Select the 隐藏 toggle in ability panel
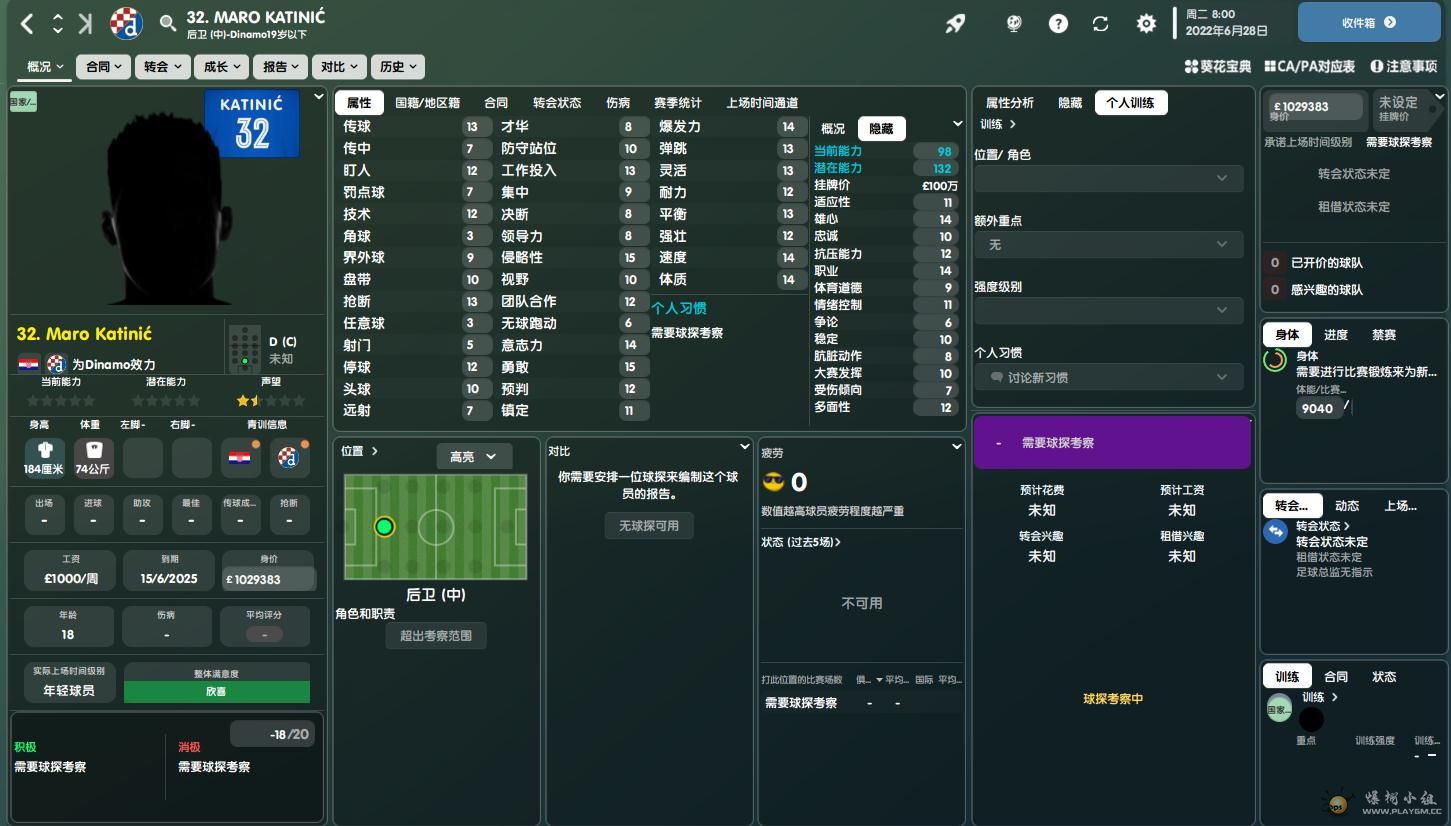Image resolution: width=1451 pixels, height=826 pixels. (881, 128)
